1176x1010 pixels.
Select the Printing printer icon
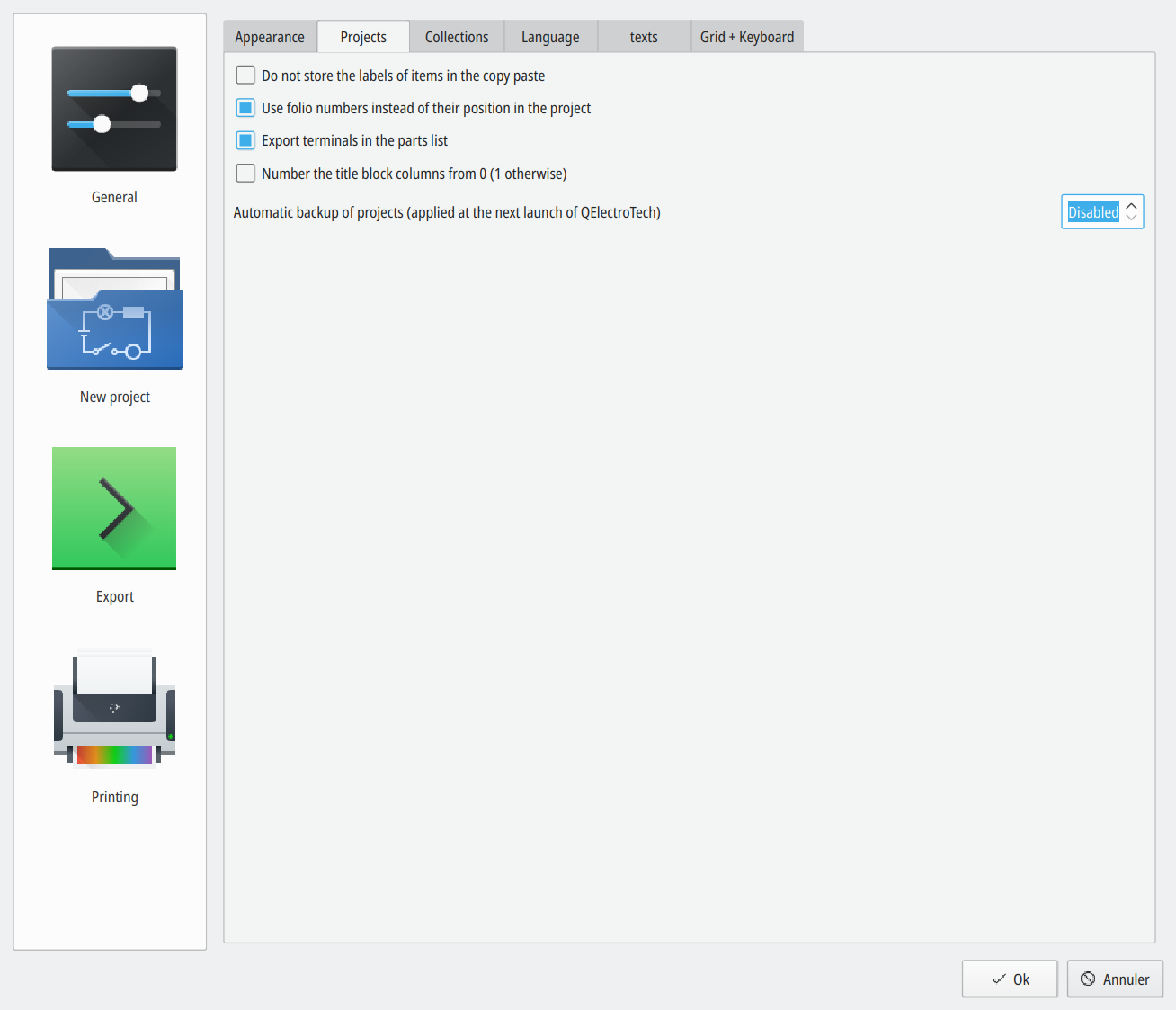click(114, 708)
